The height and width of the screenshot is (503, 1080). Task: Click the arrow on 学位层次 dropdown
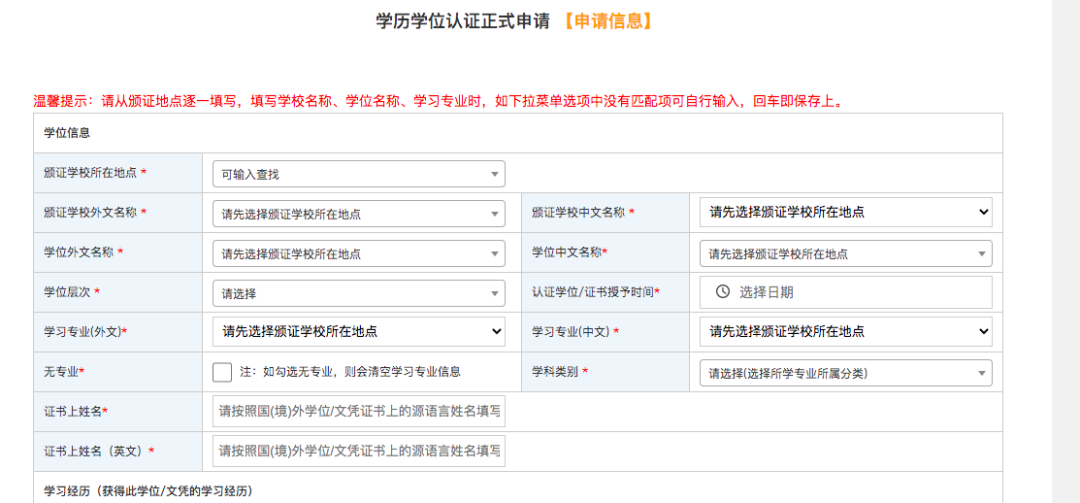(x=494, y=294)
